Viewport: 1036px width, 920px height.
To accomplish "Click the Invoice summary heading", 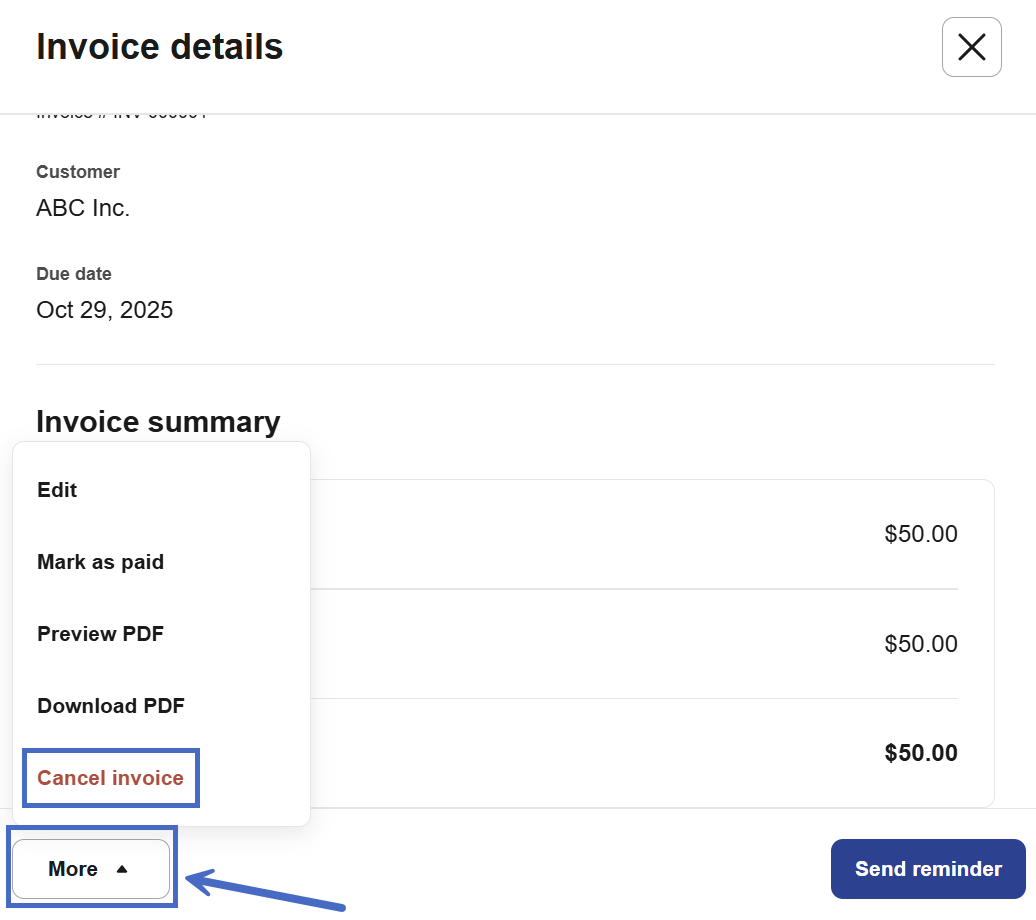I will [x=158, y=421].
